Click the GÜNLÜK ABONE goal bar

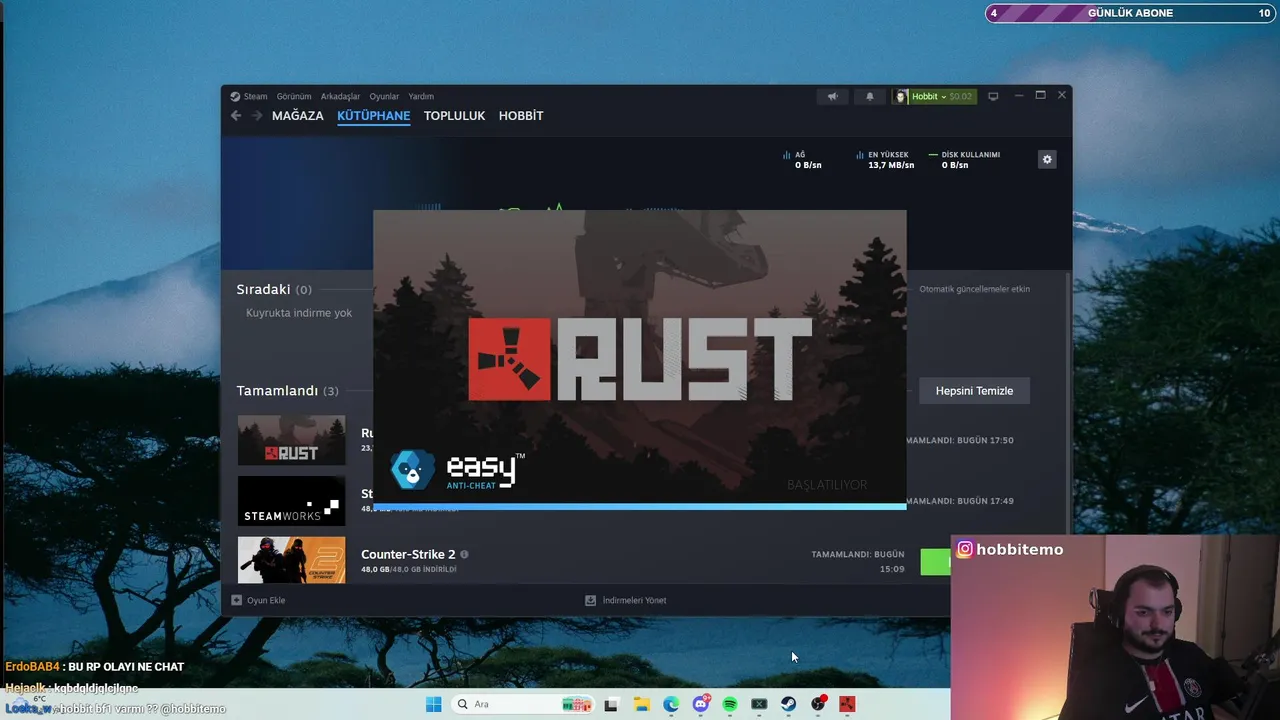[x=1130, y=13]
